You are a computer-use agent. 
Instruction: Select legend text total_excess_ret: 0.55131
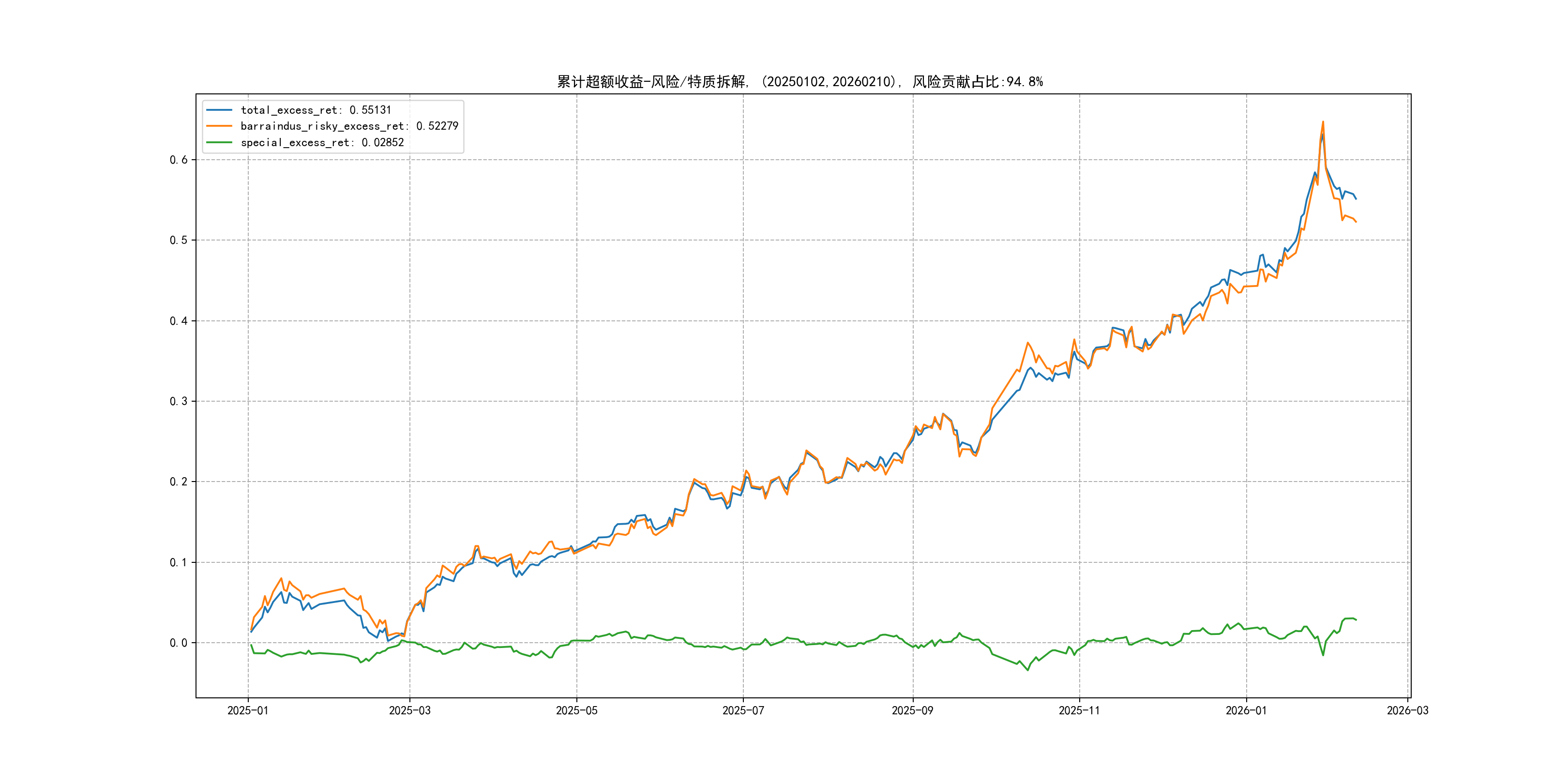click(316, 110)
